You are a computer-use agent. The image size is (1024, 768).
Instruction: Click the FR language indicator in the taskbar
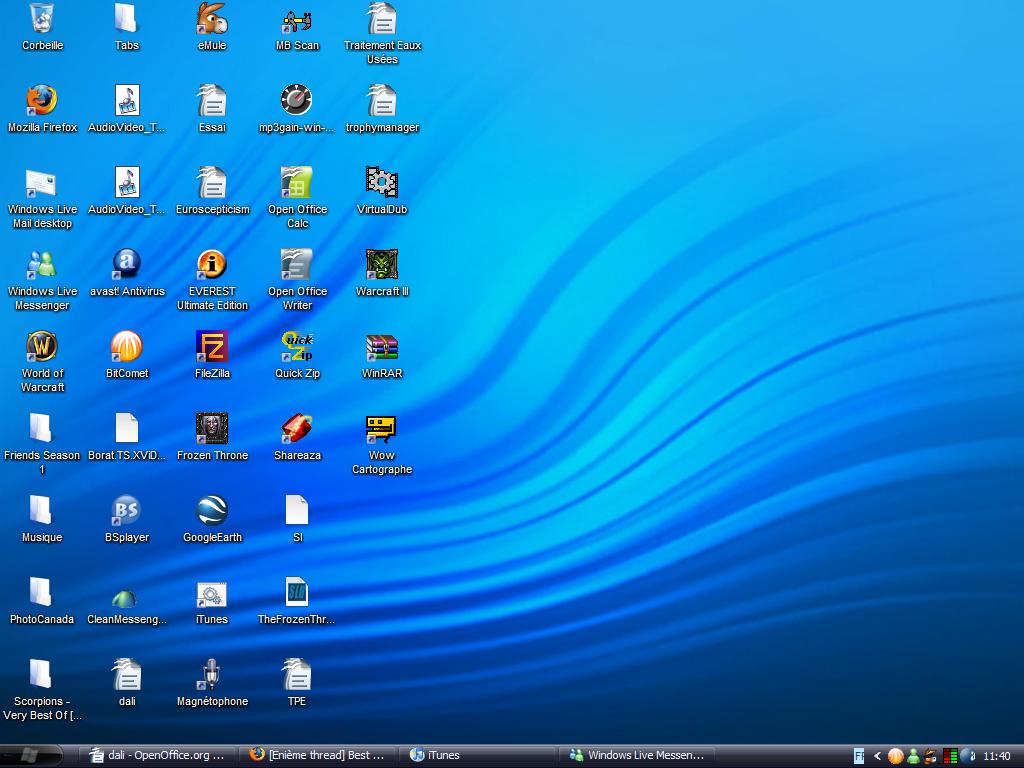858,756
